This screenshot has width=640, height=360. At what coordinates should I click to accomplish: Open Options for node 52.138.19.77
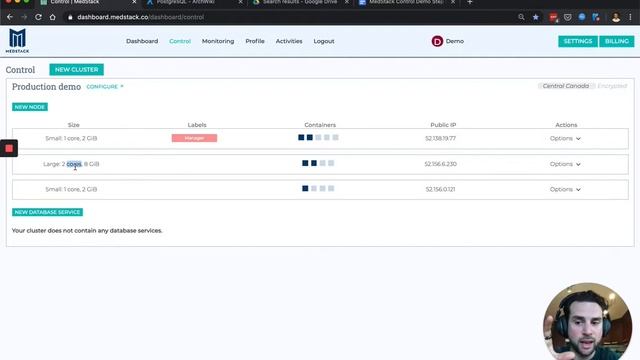click(565, 138)
